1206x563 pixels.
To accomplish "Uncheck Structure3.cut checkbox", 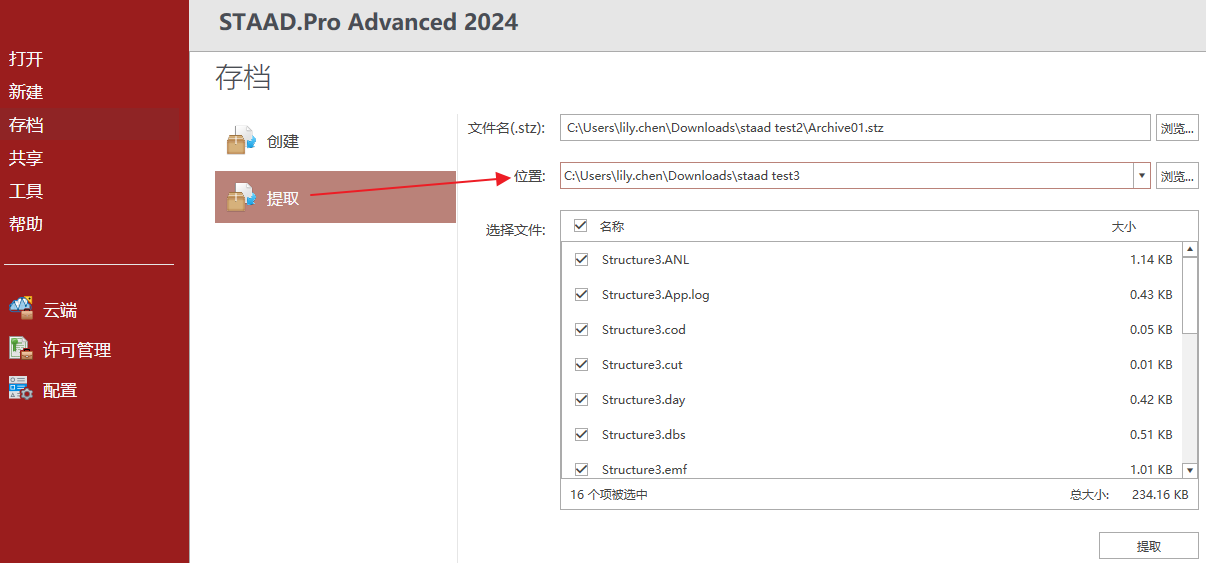I will (582, 364).
